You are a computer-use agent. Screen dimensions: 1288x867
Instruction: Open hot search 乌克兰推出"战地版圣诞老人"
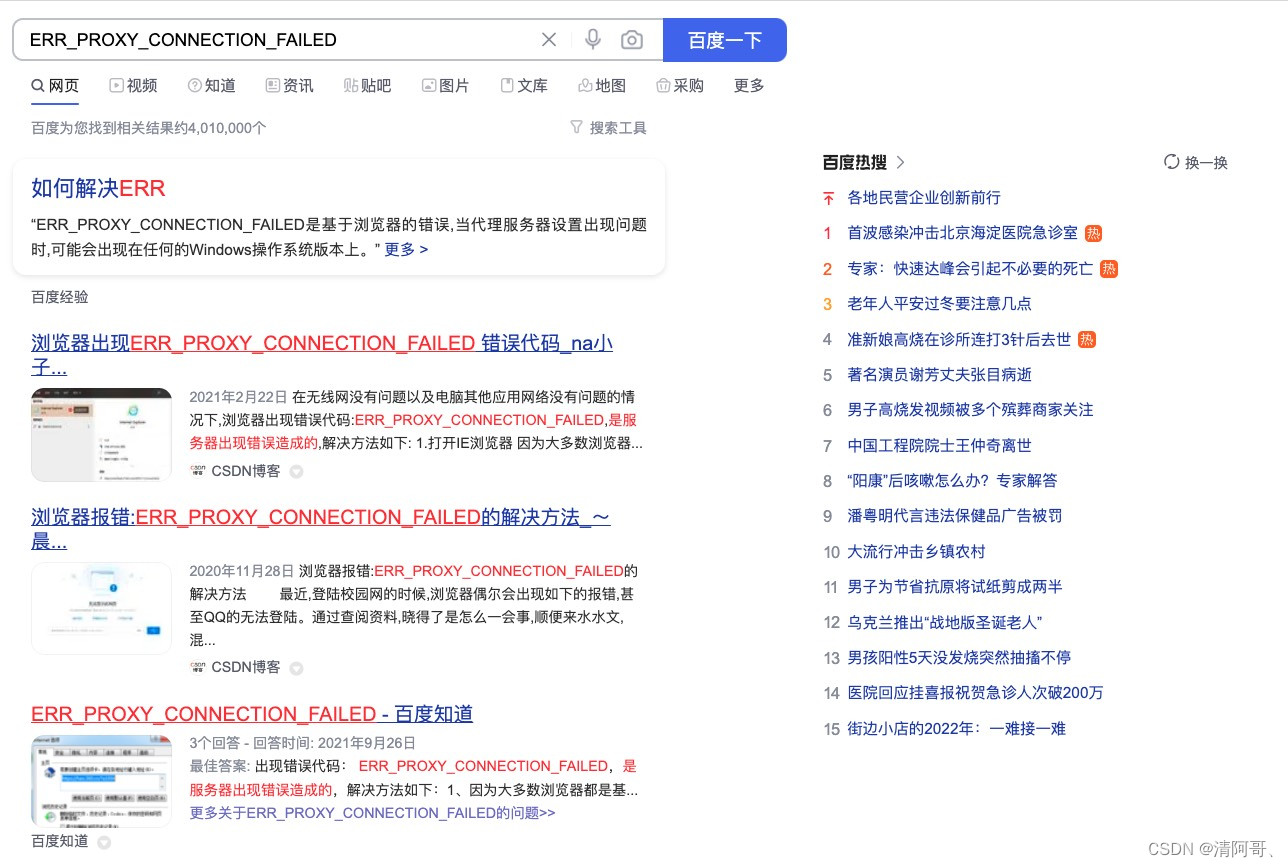point(945,623)
